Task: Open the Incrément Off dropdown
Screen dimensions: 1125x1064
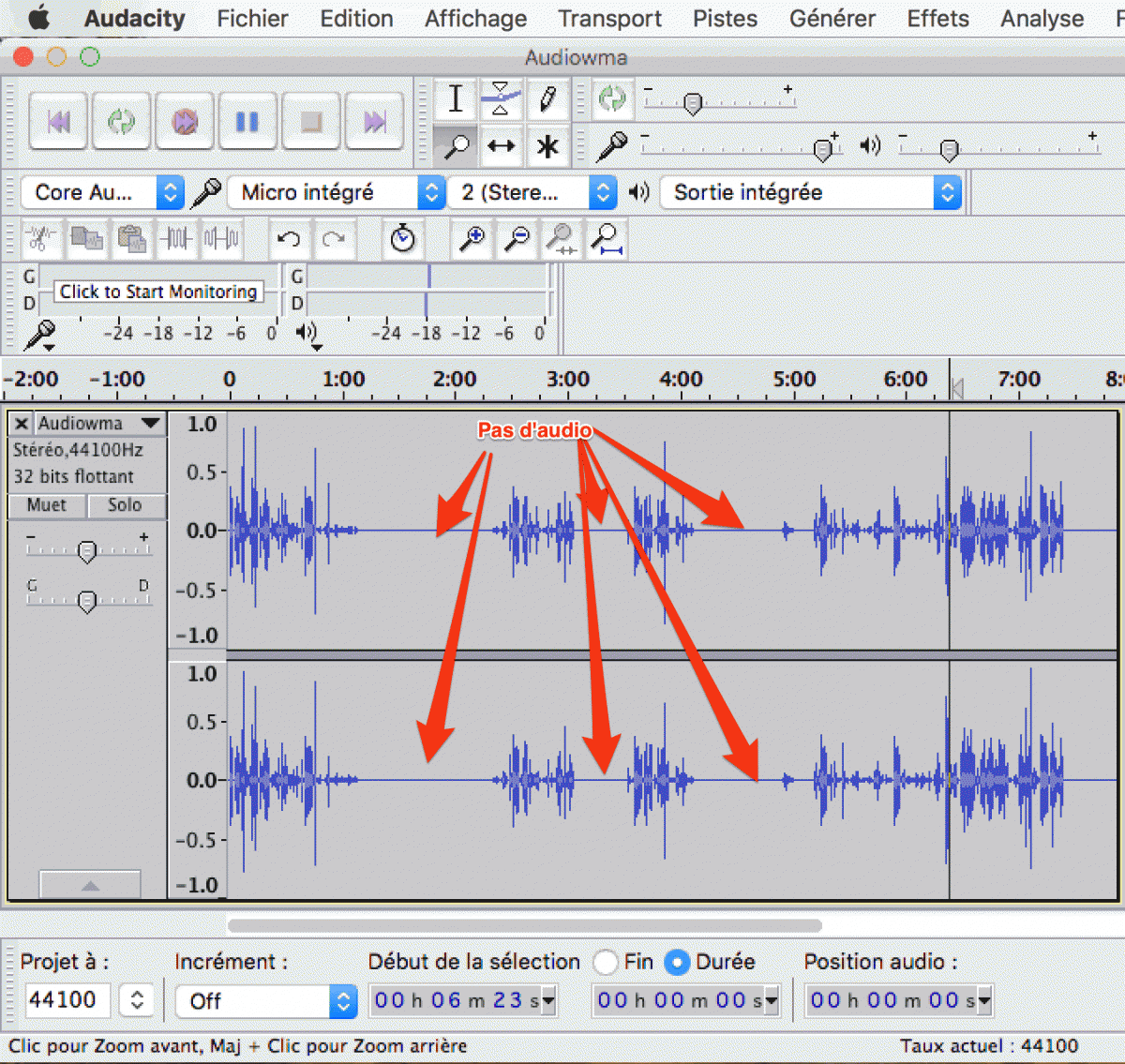Action: tap(266, 1001)
